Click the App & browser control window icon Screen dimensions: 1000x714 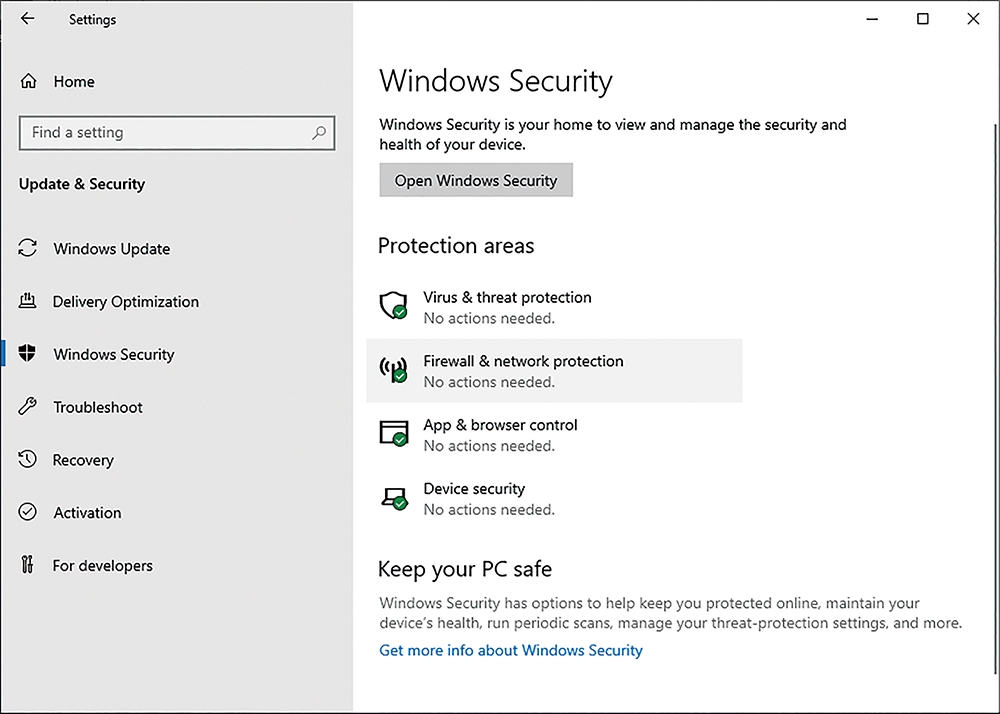tap(393, 433)
